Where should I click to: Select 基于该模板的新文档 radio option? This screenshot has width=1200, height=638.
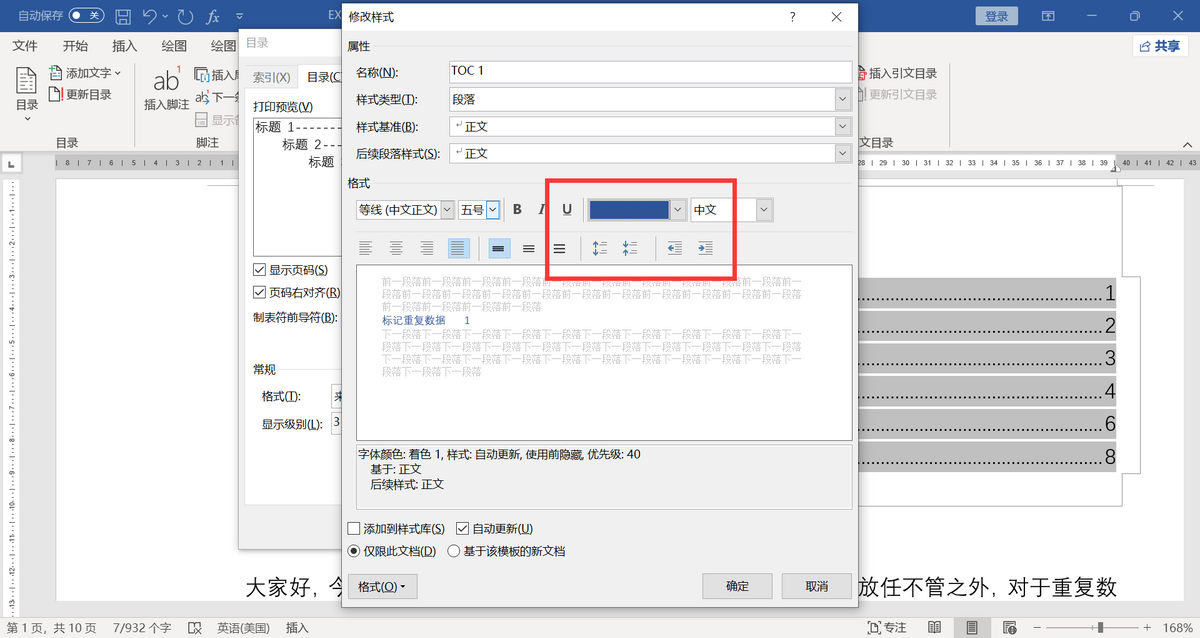click(454, 551)
